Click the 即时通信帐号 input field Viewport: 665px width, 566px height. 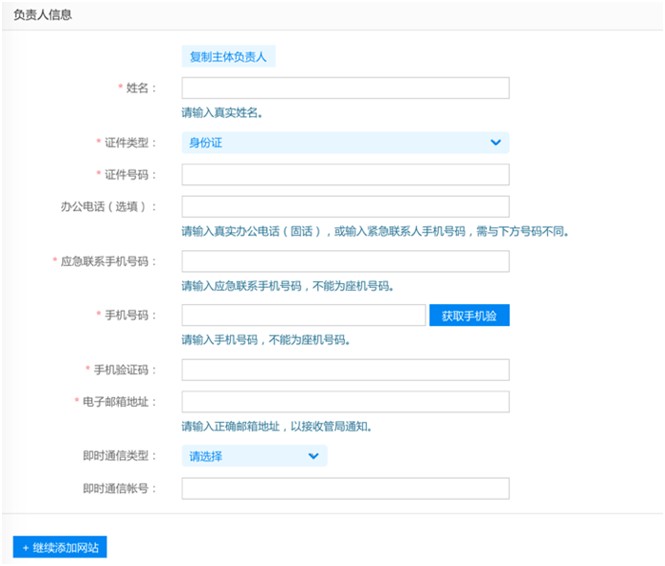coord(345,488)
